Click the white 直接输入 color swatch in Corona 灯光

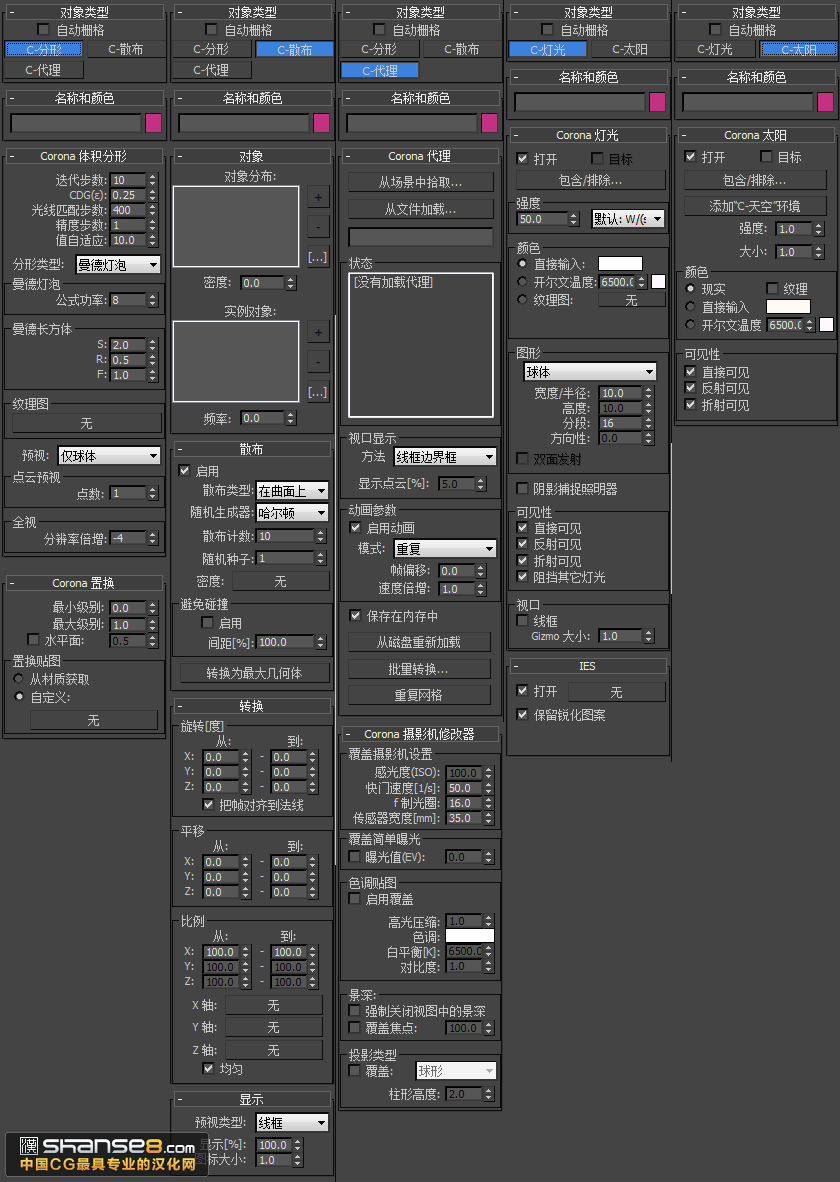[621, 263]
